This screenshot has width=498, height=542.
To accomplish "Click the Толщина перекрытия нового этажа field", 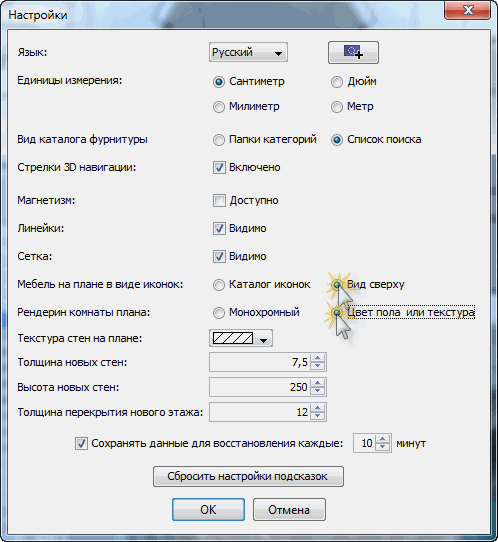I will [260, 412].
